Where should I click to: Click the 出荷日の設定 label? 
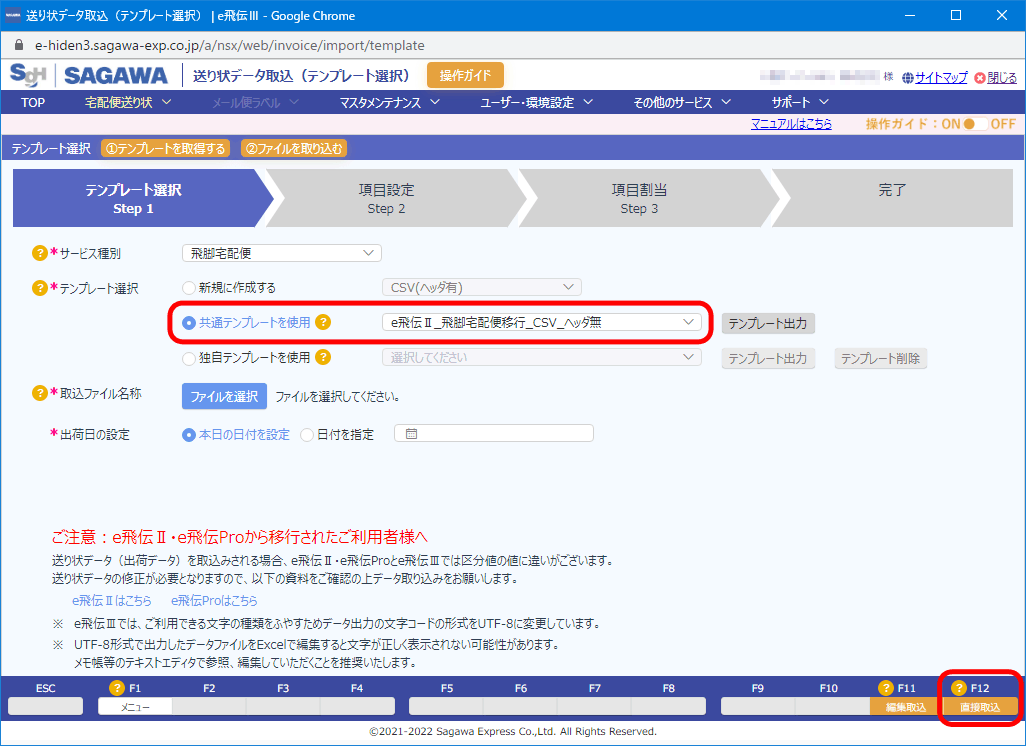click(95, 435)
